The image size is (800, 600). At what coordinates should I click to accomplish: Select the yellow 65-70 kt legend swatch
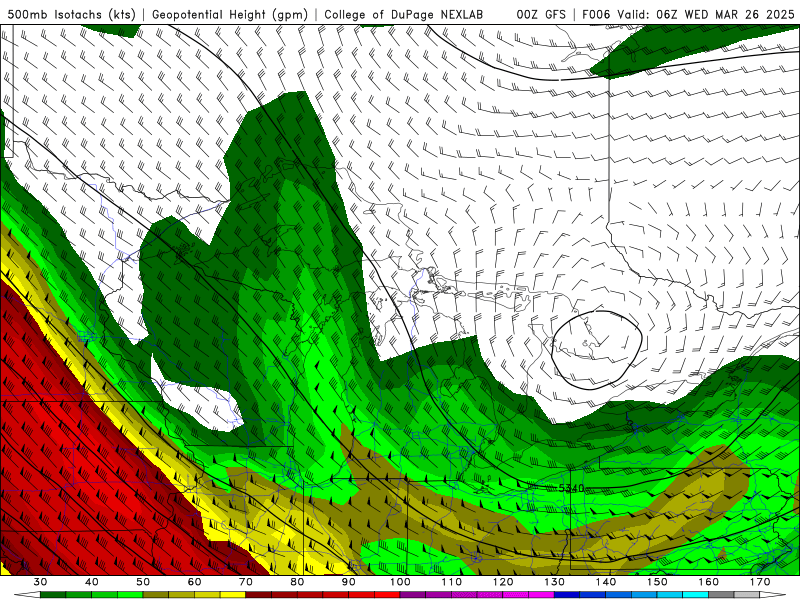coord(233,595)
